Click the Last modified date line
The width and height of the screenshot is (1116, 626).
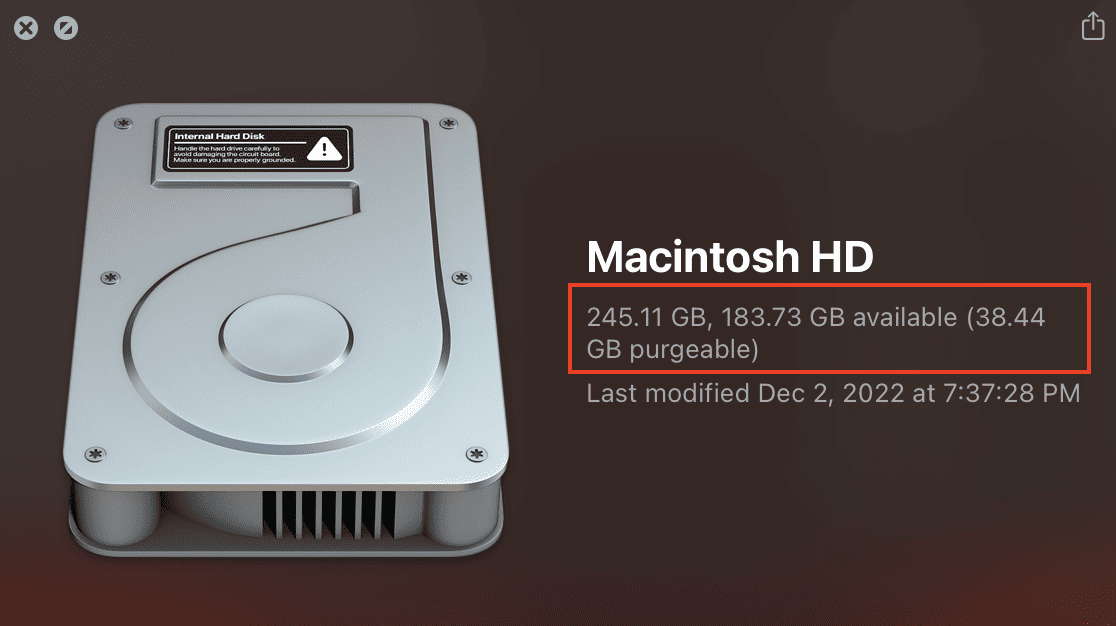pos(833,393)
